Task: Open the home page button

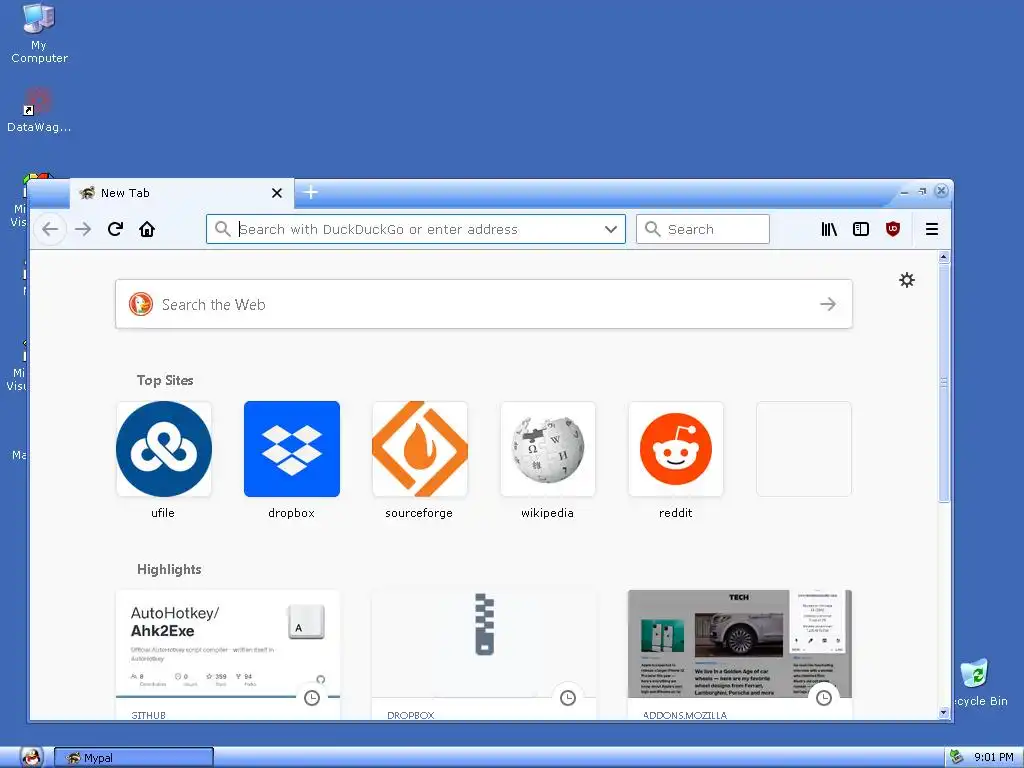Action: (x=147, y=229)
